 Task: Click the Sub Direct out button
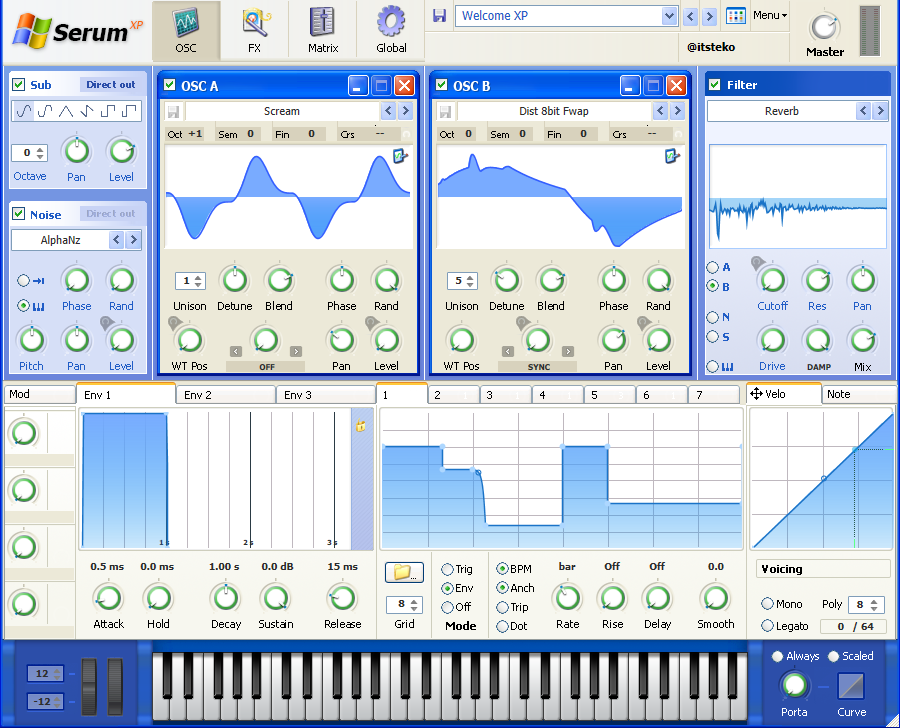[x=110, y=85]
